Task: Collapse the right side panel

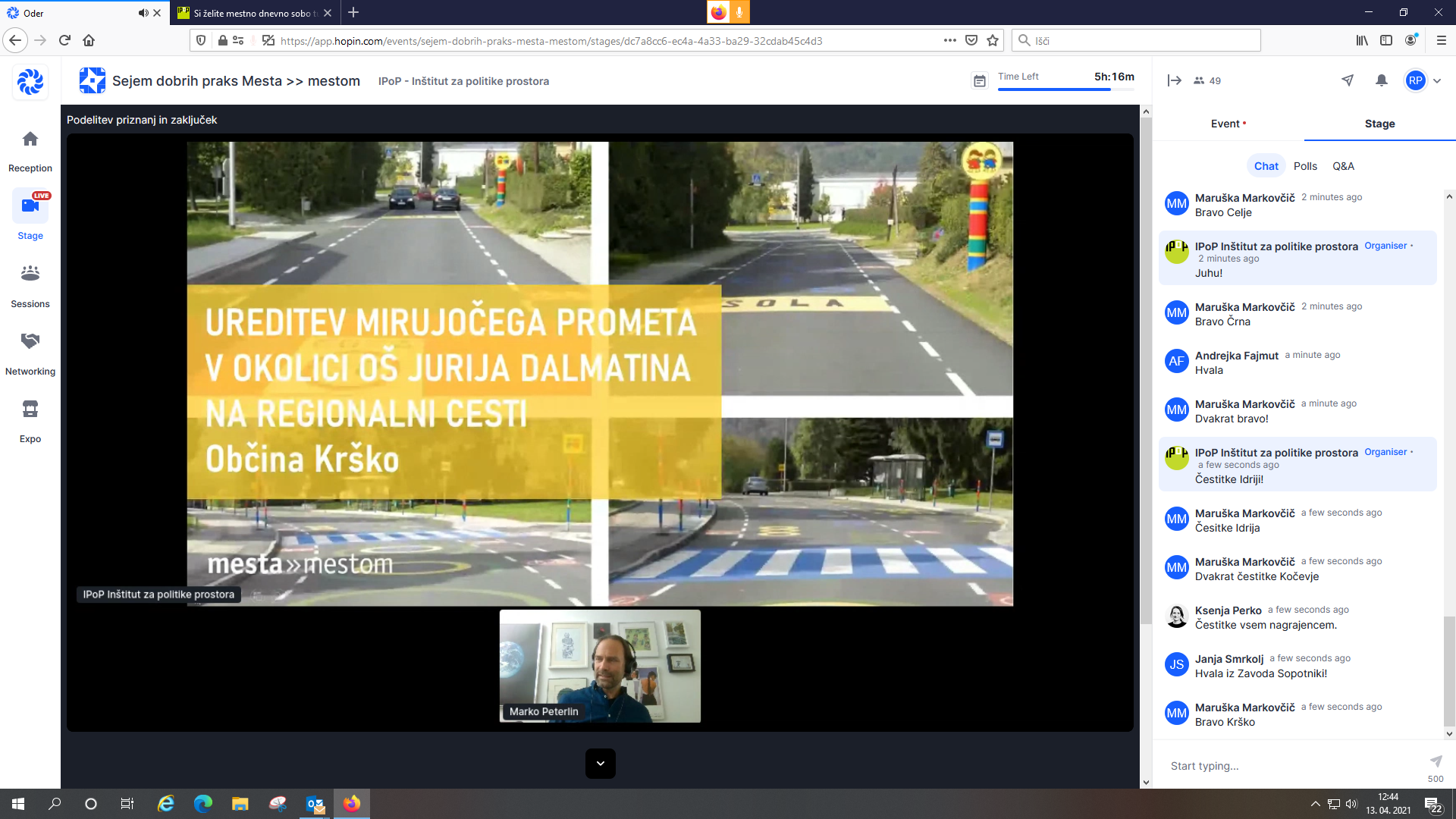Action: click(x=1174, y=80)
